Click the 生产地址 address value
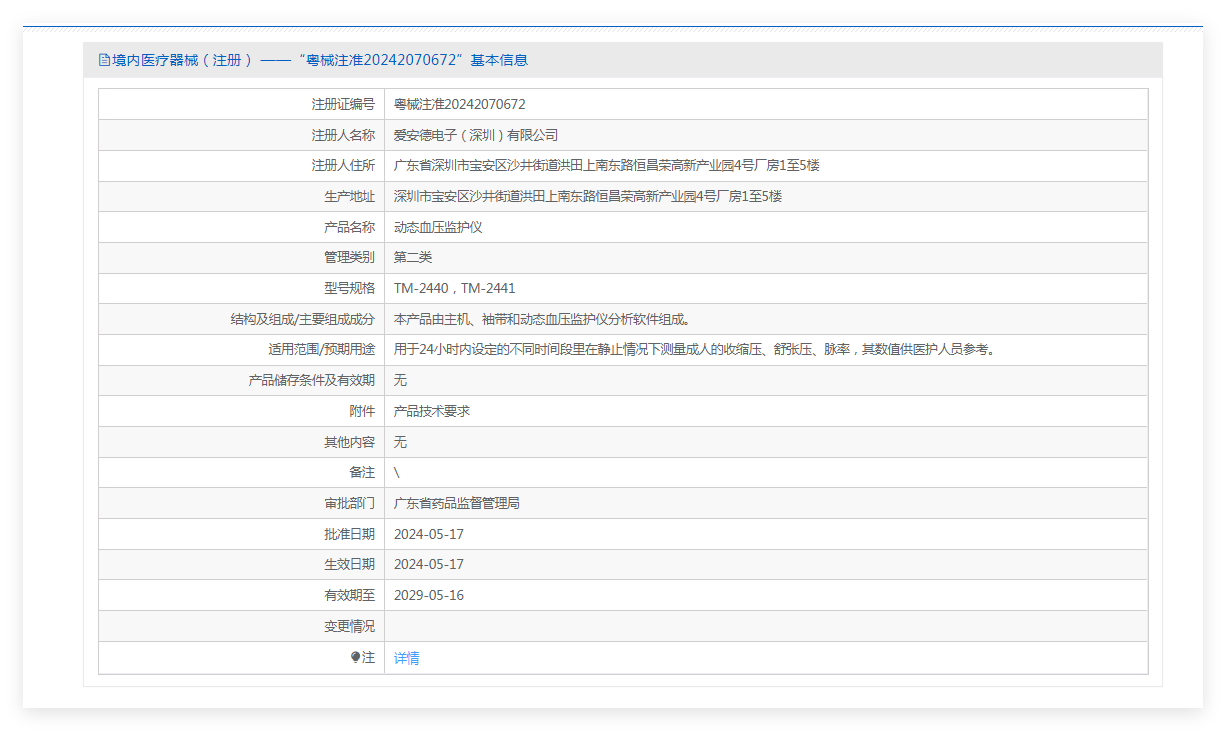 [x=587, y=196]
